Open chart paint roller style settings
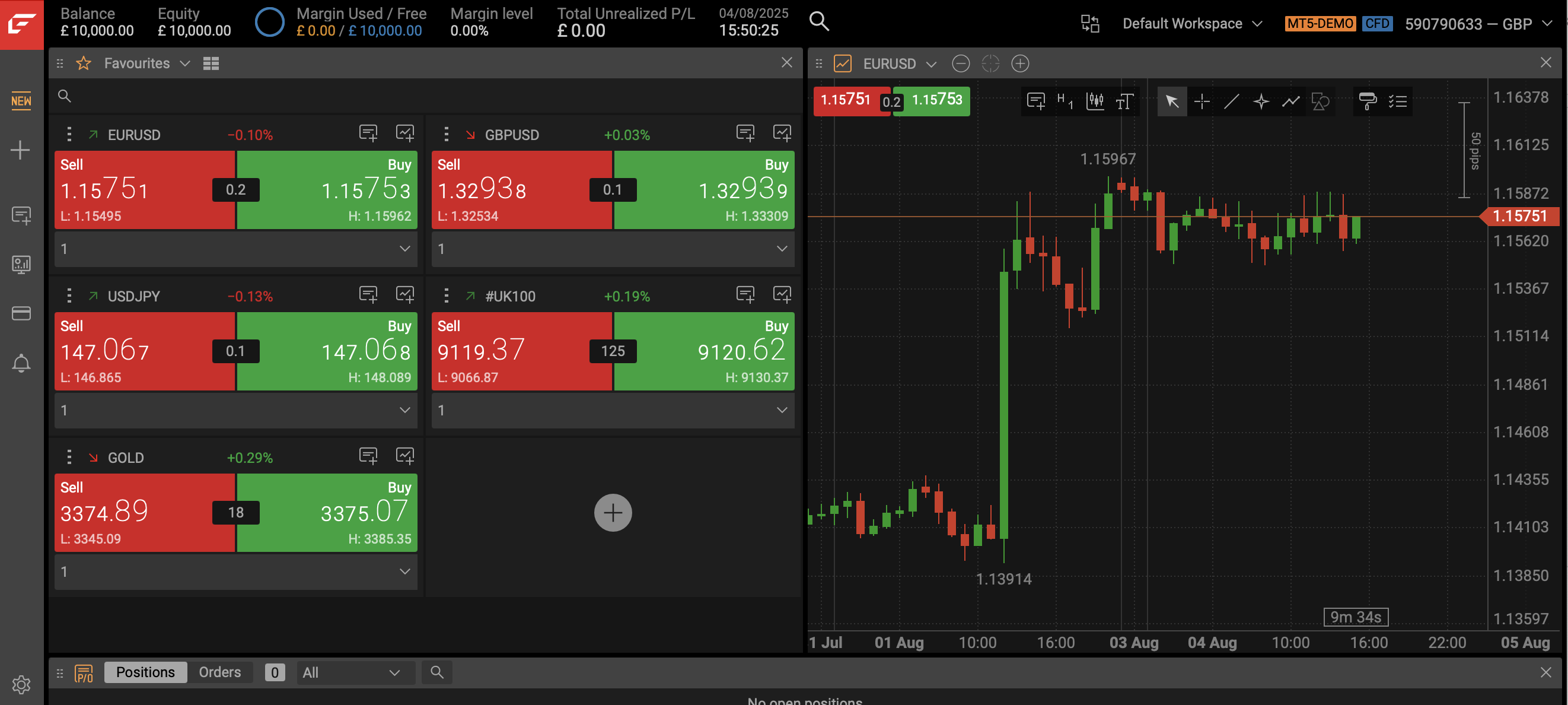Viewport: 1568px width, 705px height. pyautogui.click(x=1368, y=101)
